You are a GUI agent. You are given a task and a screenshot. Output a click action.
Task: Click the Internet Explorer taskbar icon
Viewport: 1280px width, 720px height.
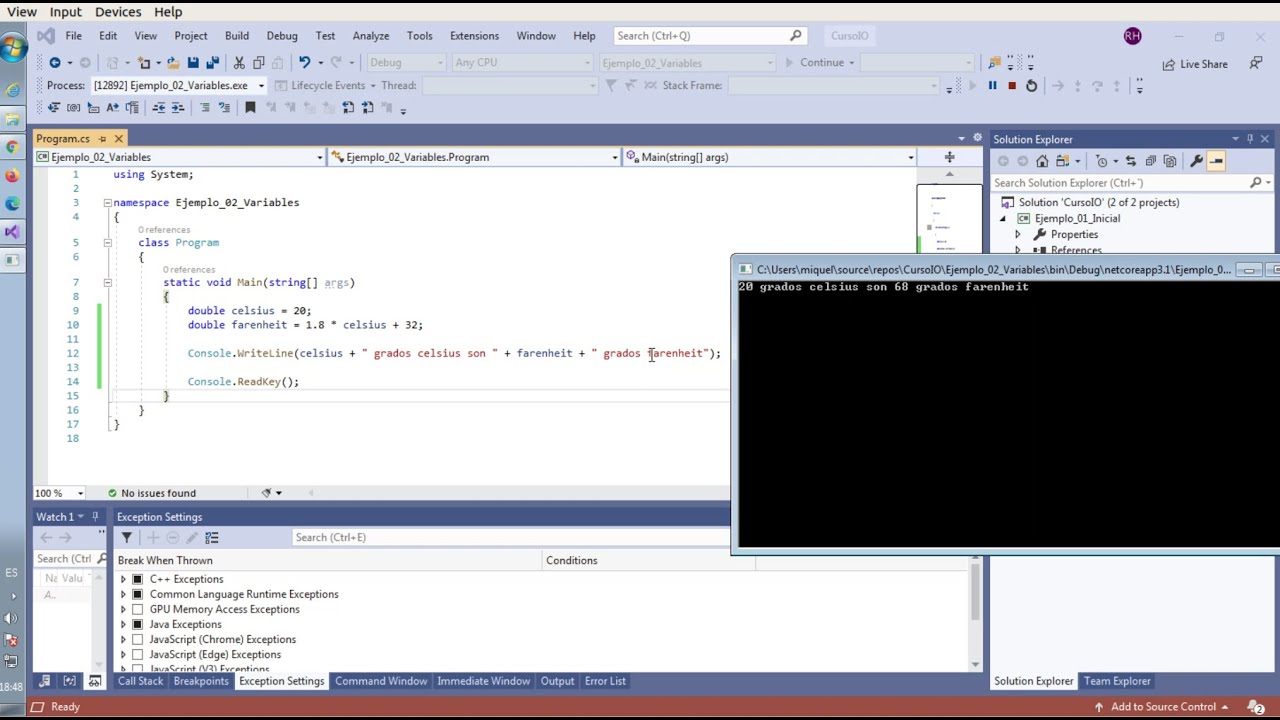12,90
